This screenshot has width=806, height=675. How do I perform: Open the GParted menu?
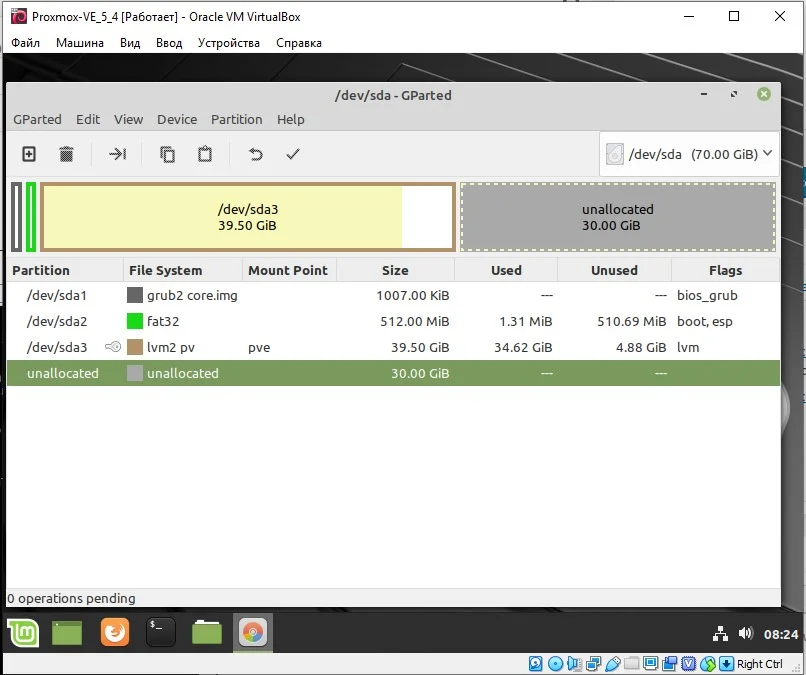click(37, 119)
